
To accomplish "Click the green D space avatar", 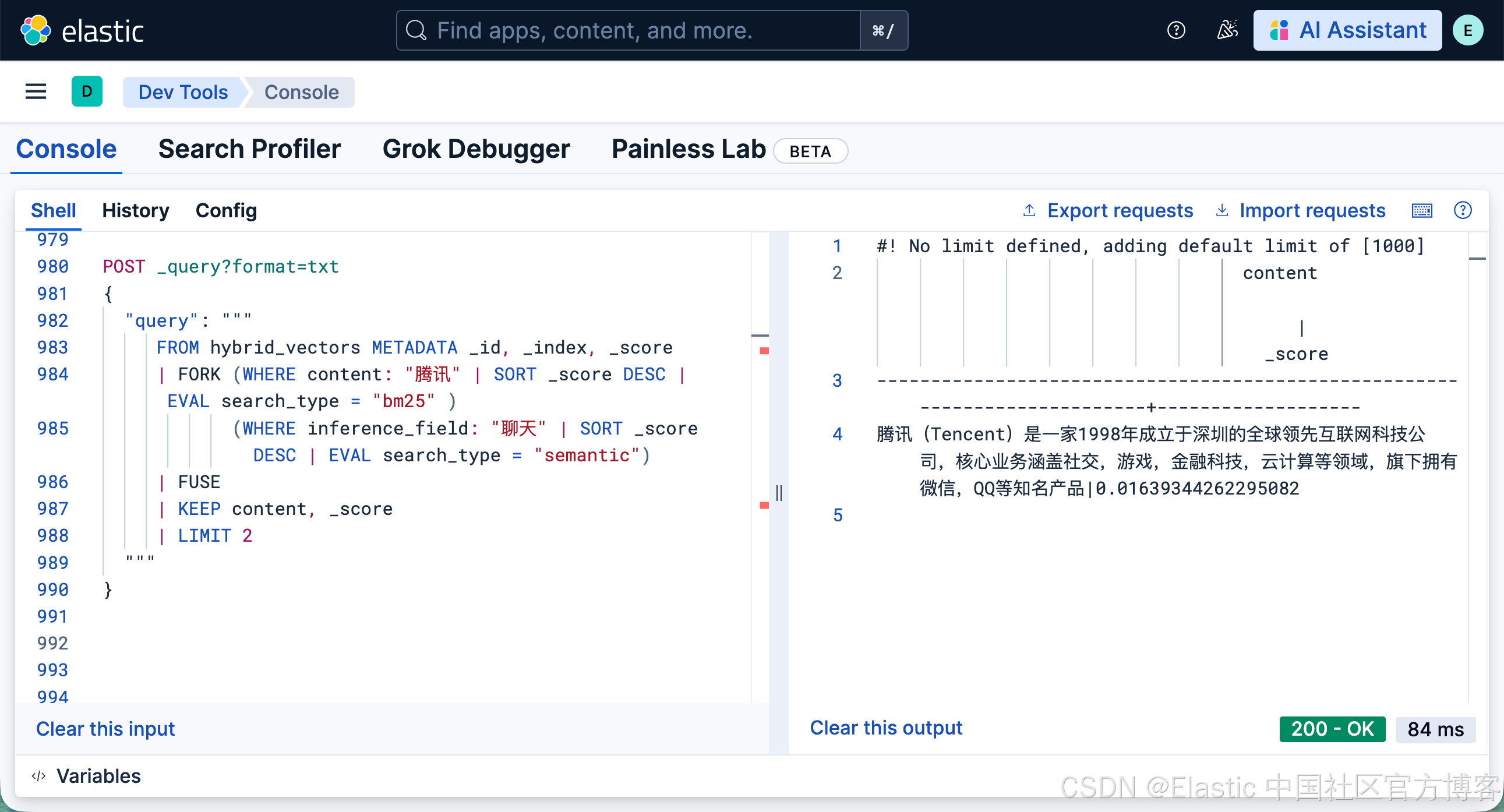I will tap(87, 91).
